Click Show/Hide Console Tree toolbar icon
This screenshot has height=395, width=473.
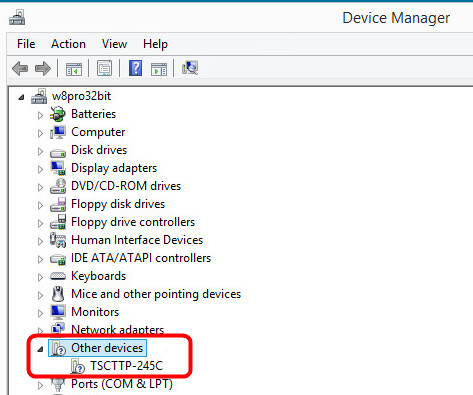74,69
